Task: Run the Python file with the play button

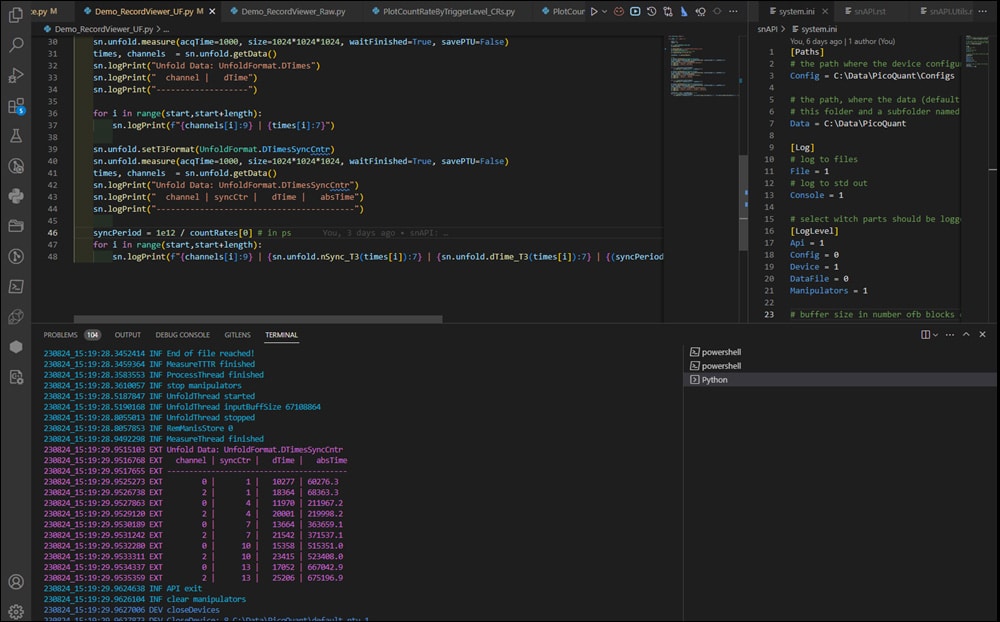Action: [594, 12]
